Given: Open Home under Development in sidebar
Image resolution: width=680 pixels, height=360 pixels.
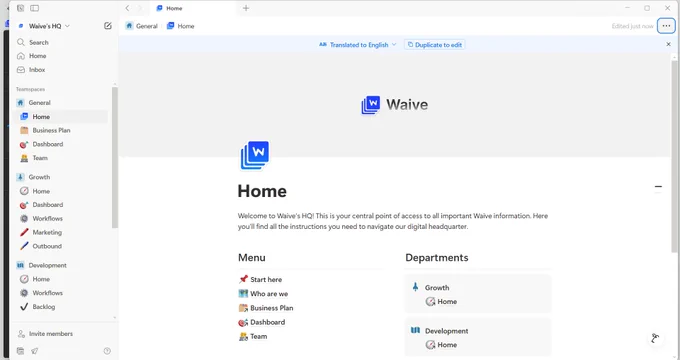Looking at the screenshot, I should click(x=41, y=279).
